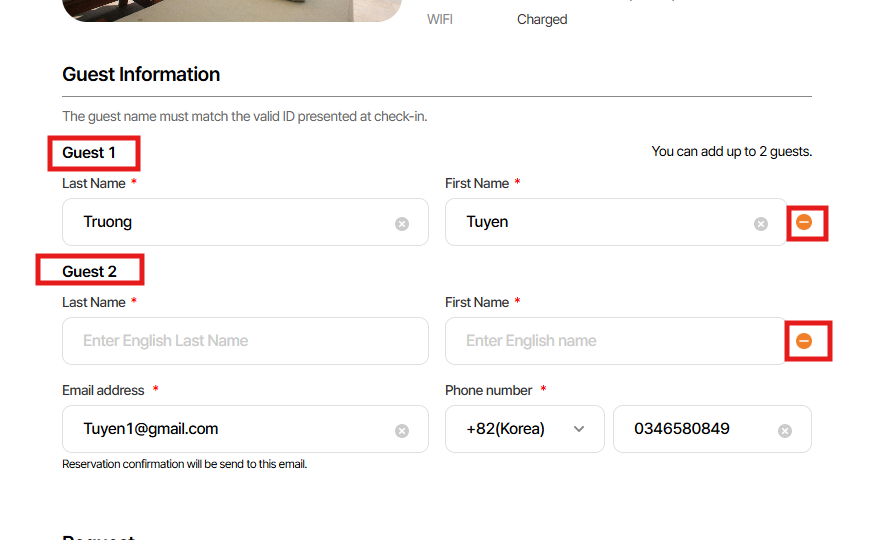Clear the Guest 1 Last Name "Truong" field
The image size is (881, 540).
pyautogui.click(x=402, y=224)
